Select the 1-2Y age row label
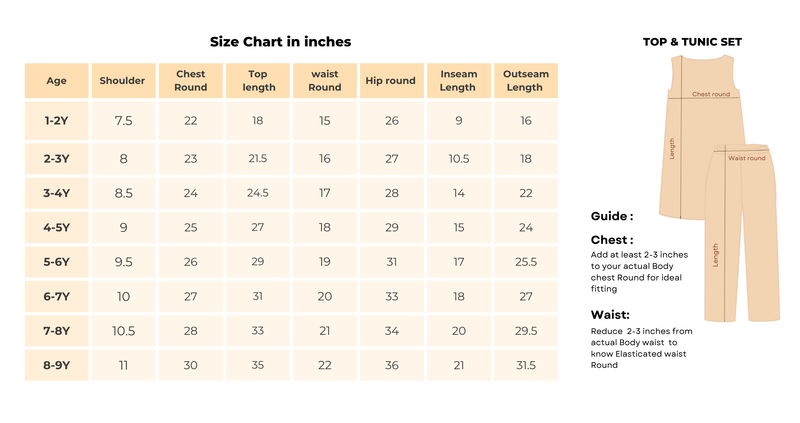This screenshot has width=800, height=423. (x=56, y=121)
